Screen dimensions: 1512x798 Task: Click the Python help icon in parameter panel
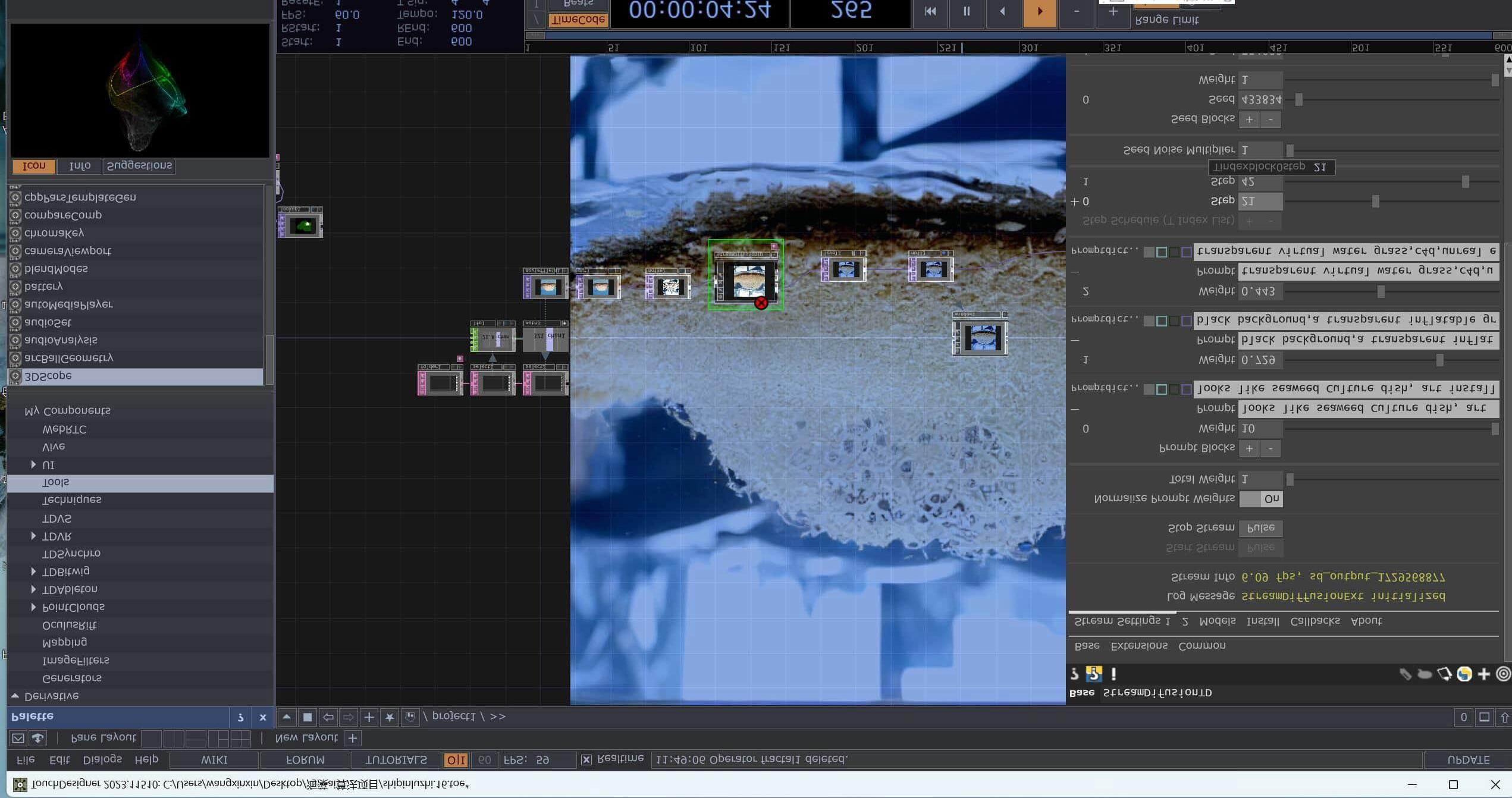1093,674
